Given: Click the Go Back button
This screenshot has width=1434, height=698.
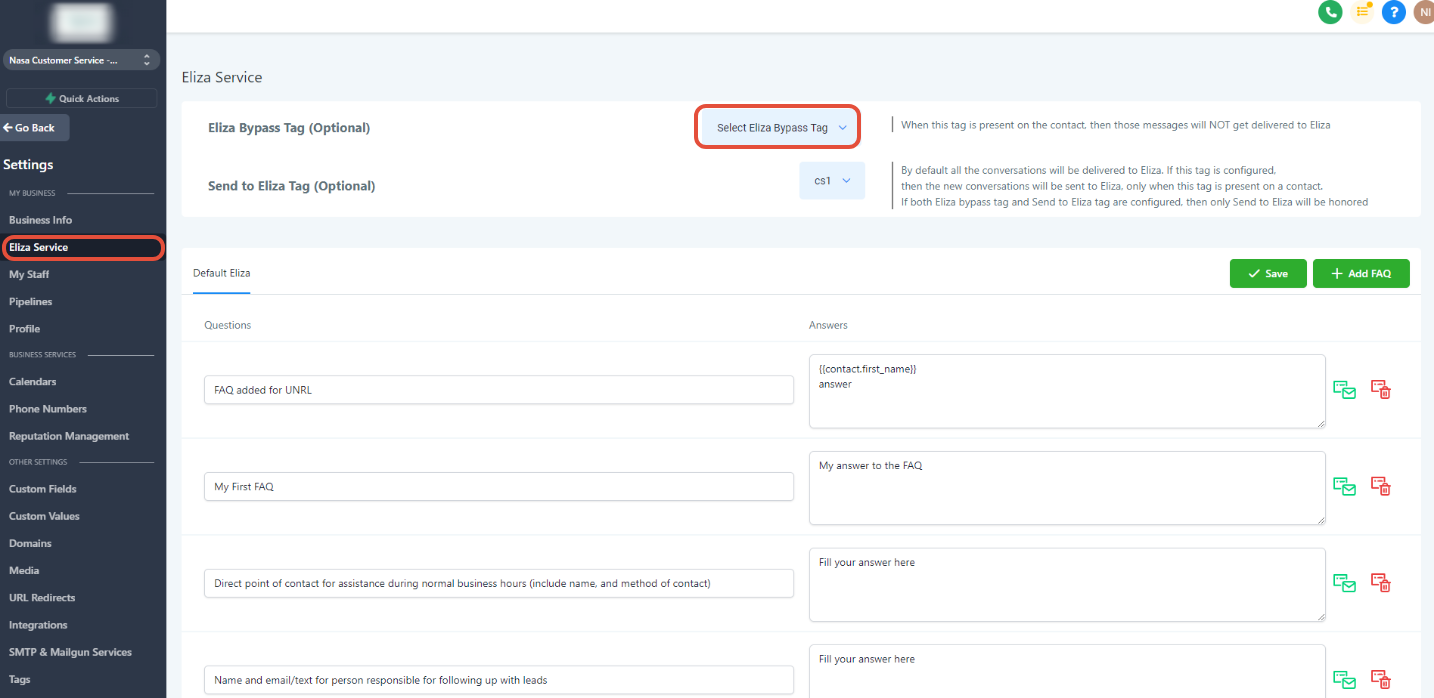Looking at the screenshot, I should [35, 128].
